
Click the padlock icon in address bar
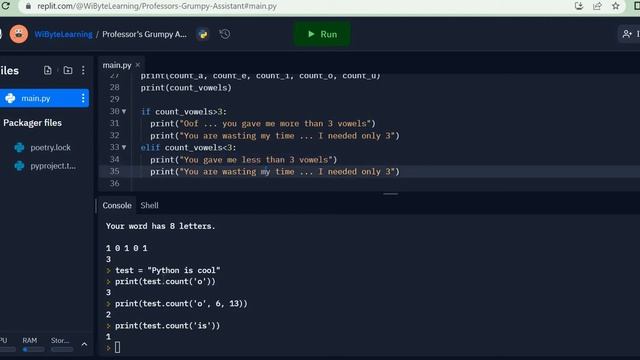(28, 6)
